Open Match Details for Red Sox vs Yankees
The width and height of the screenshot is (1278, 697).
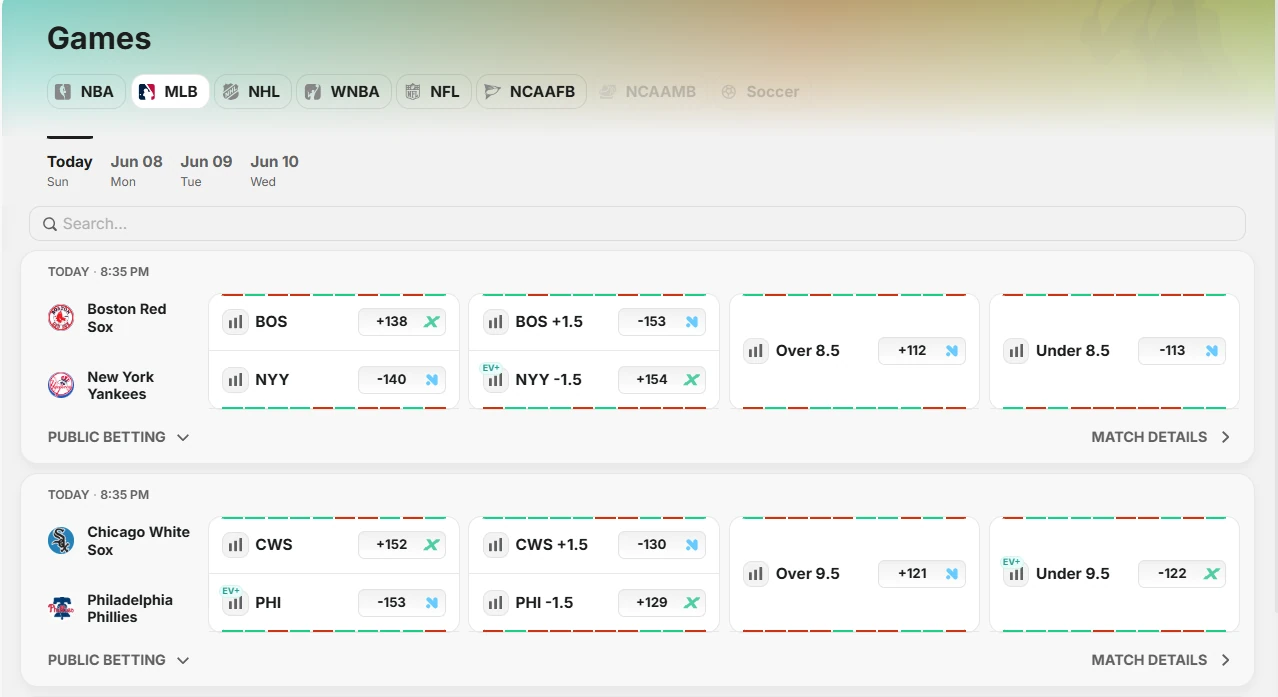1161,437
